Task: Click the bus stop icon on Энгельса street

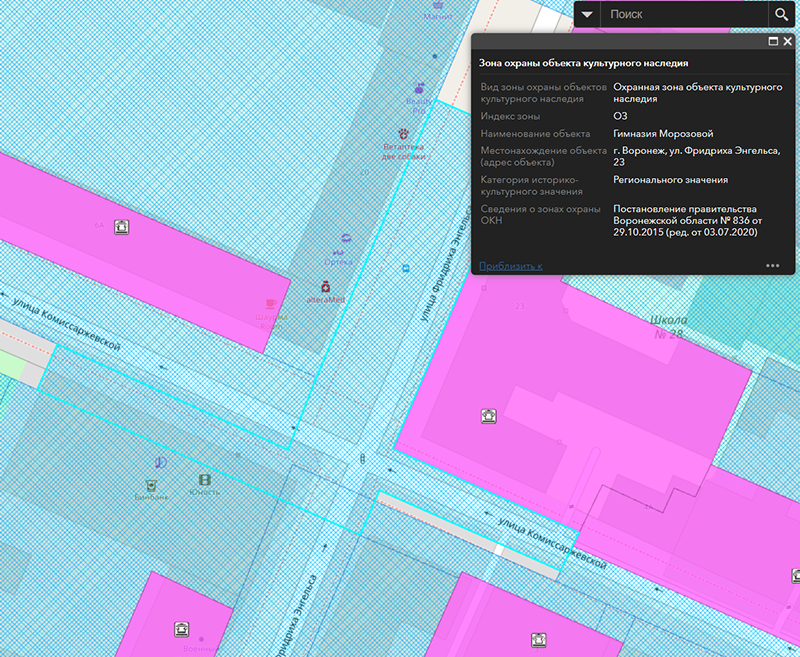Action: tap(405, 268)
